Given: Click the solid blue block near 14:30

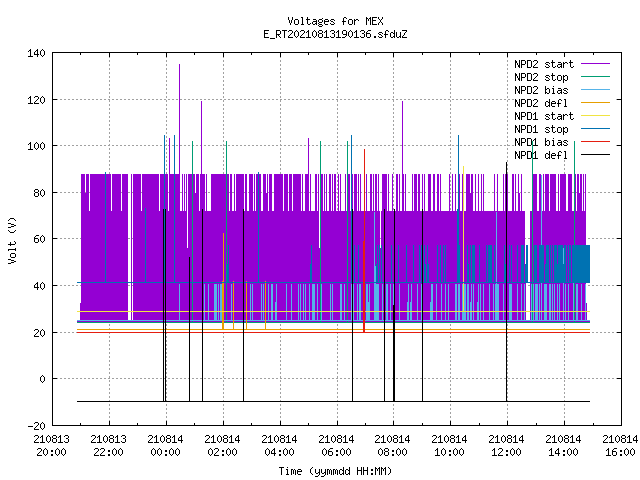Looking at the screenshot, I should (581, 264).
